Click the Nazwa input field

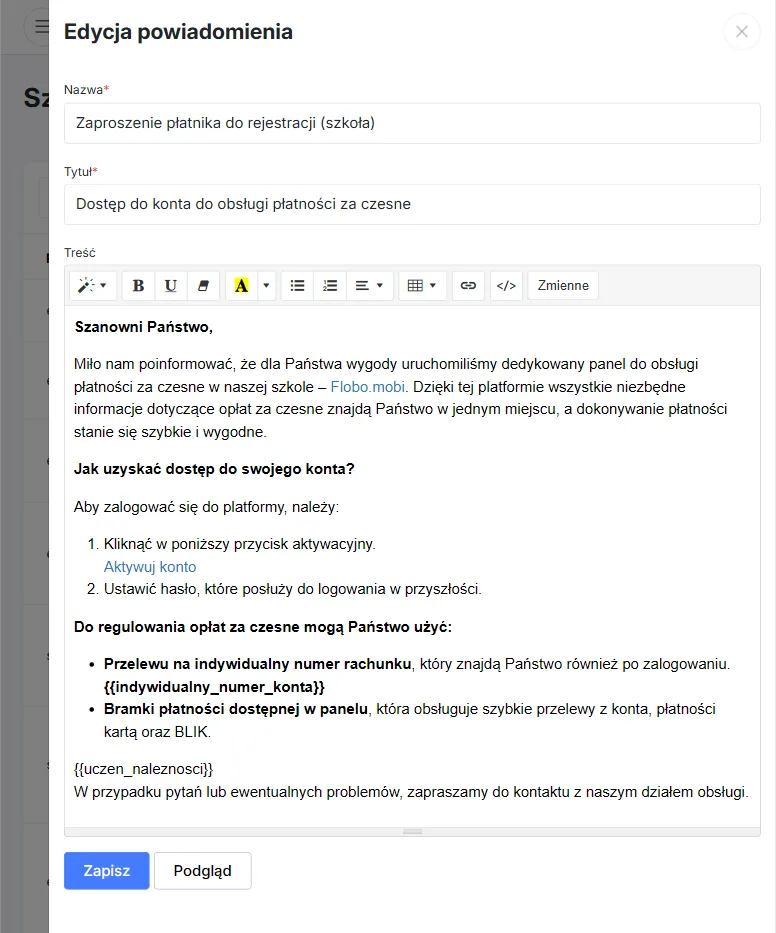click(412, 123)
